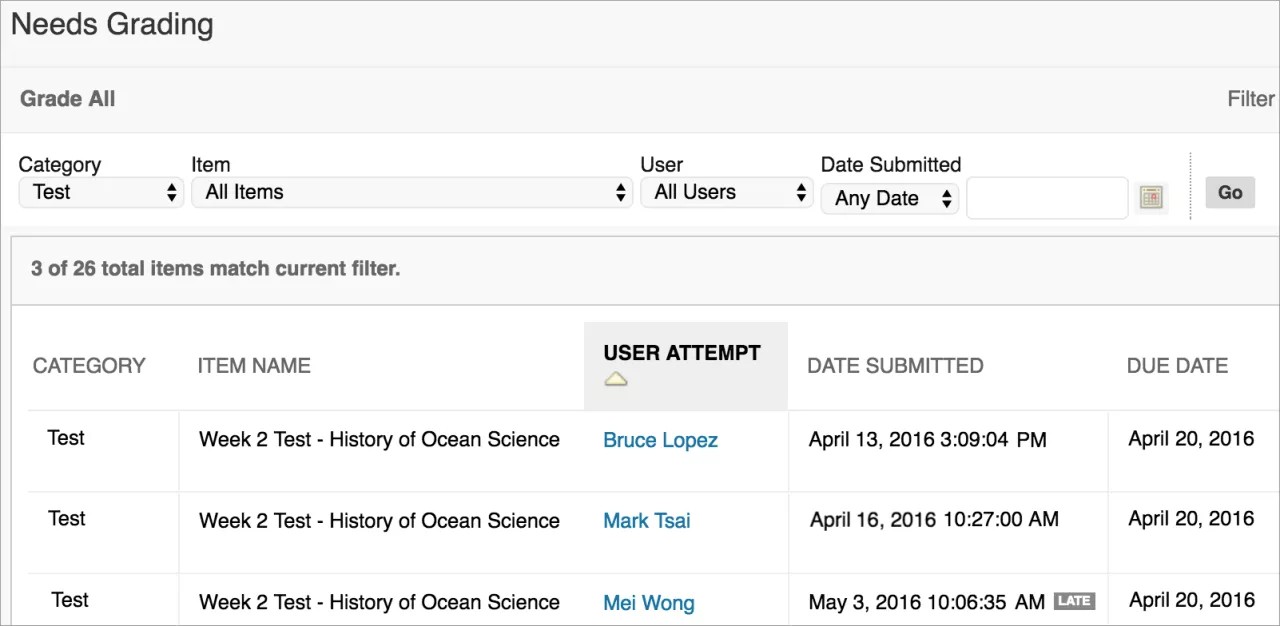Expand the Item dropdown showing All Items
Viewport: 1280px width, 626px height.
point(412,192)
